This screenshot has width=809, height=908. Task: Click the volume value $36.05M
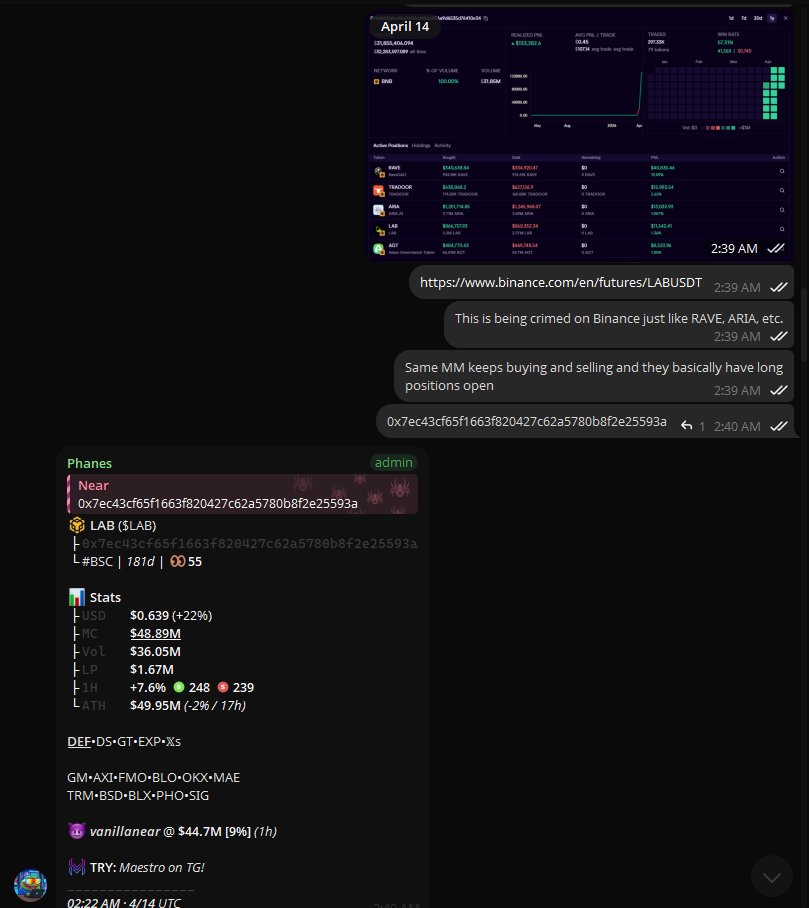(155, 651)
